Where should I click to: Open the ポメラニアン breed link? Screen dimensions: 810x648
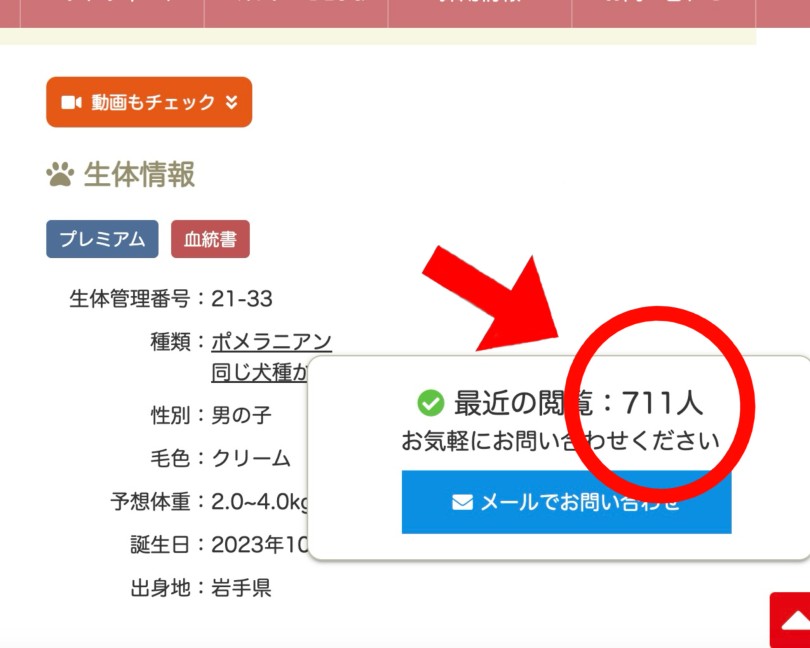point(271,342)
